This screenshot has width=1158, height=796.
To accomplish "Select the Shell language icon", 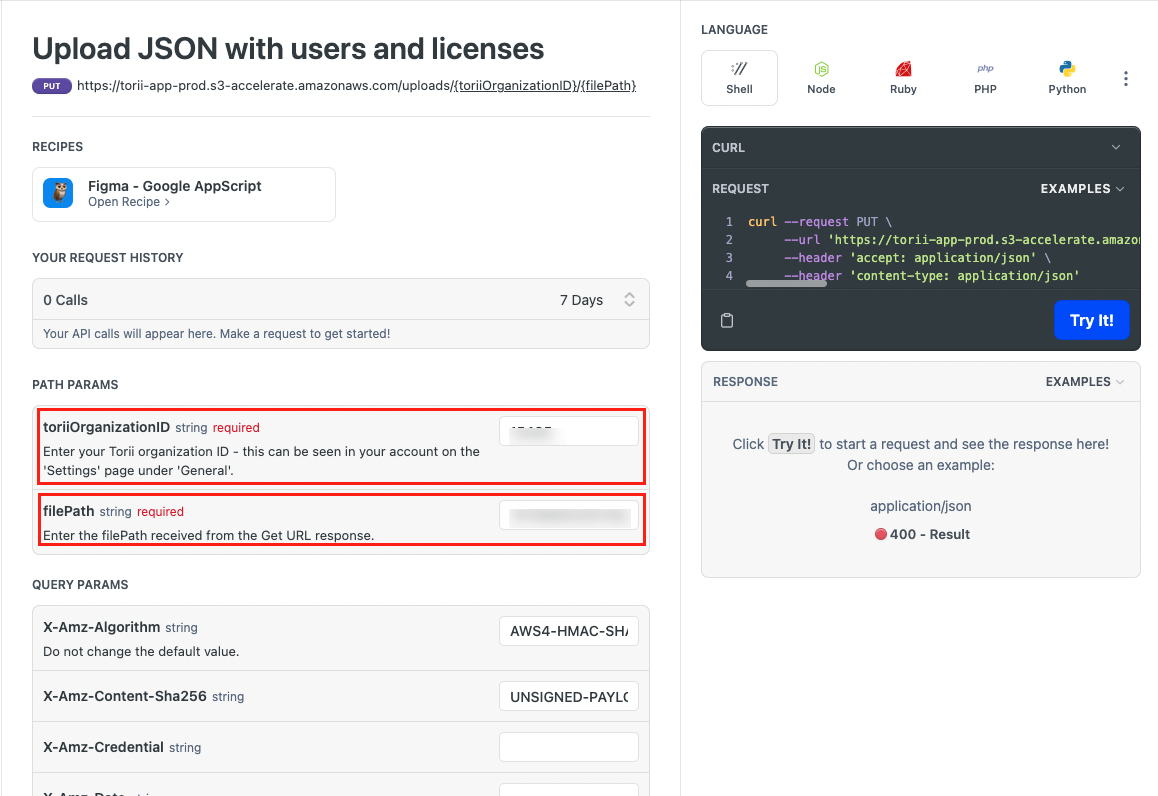I will pyautogui.click(x=739, y=69).
